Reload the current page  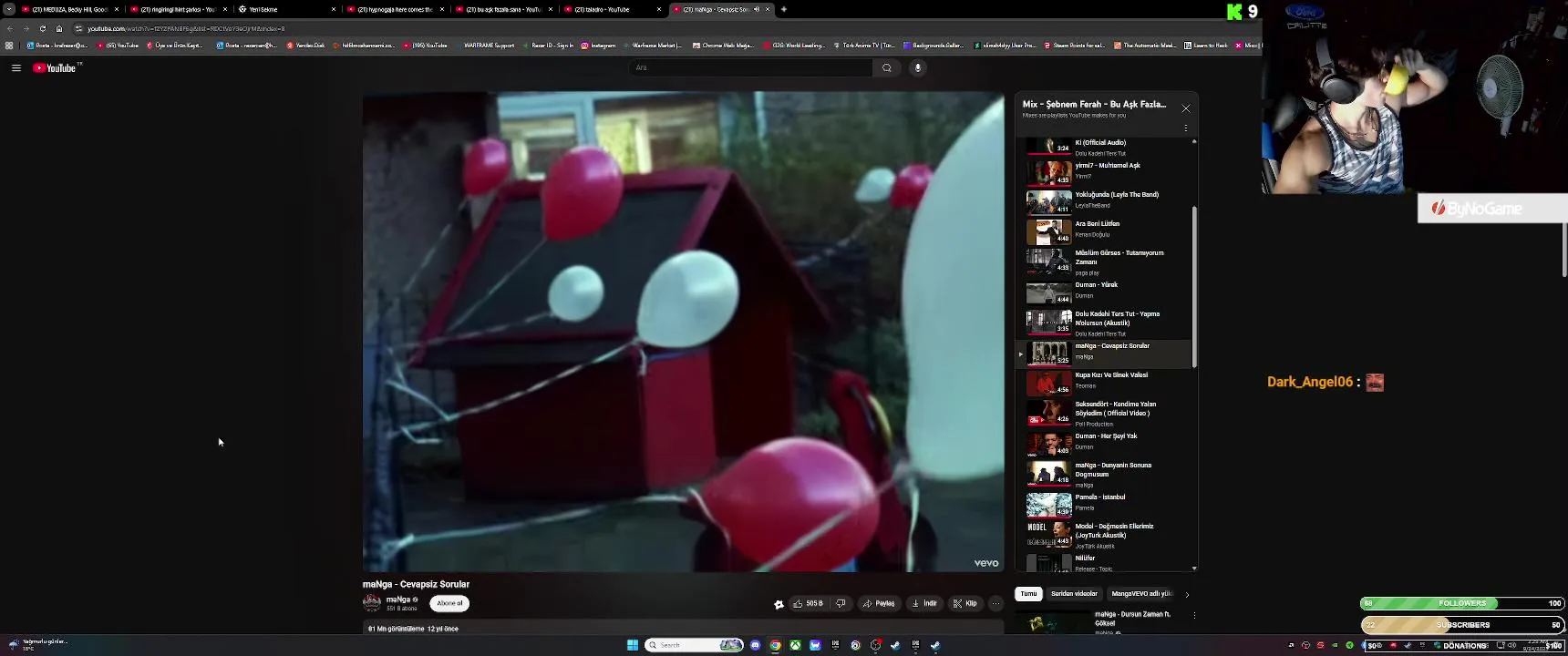click(43, 28)
